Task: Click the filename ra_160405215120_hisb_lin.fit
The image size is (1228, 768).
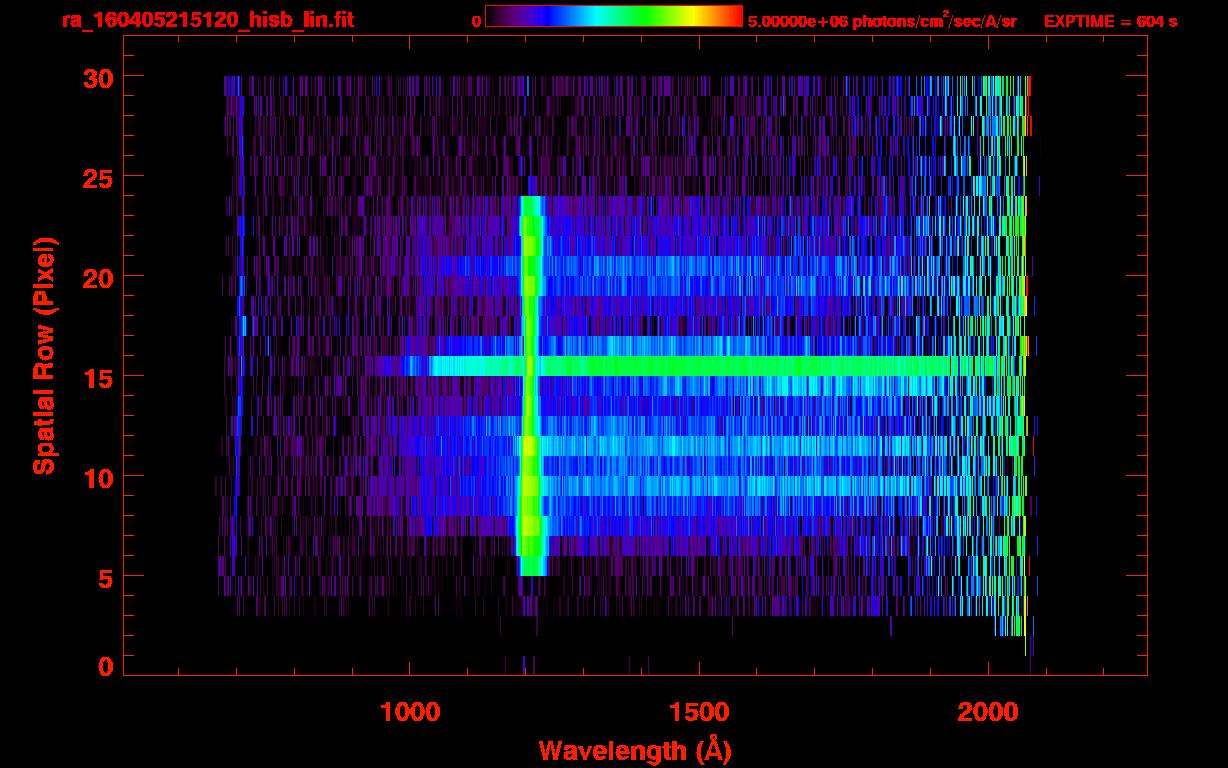Action: pos(207,20)
